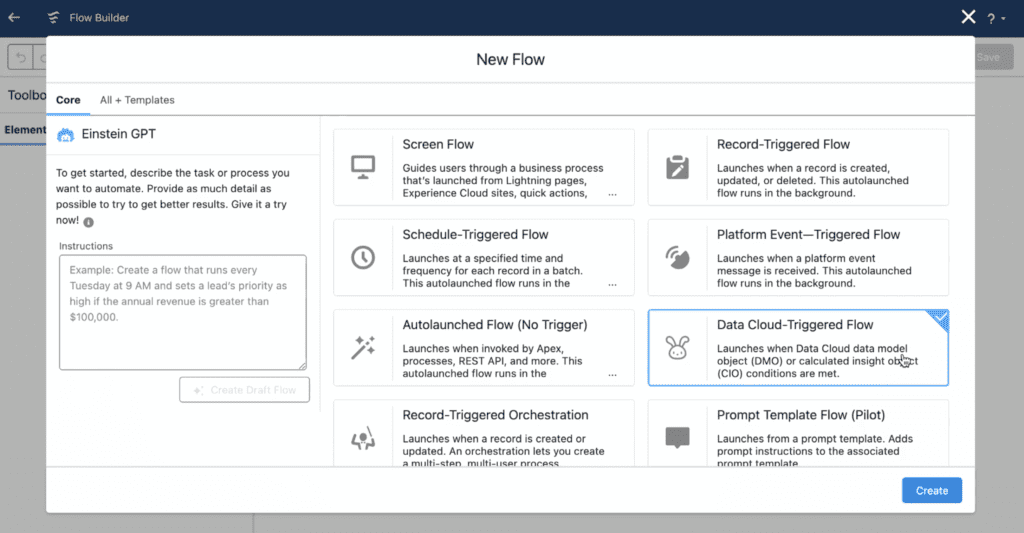Select the Autolaunched Flow magic wand icon
This screenshot has width=1024, height=533.
tap(363, 347)
